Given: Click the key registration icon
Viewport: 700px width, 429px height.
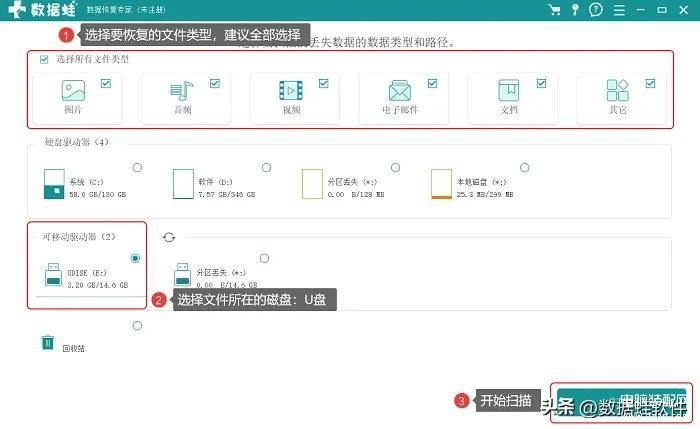Looking at the screenshot, I should 575,9.
